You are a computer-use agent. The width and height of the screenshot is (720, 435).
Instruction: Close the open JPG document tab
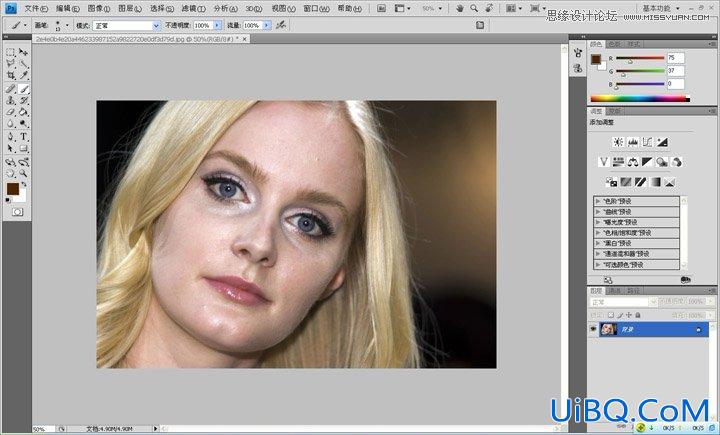[x=245, y=40]
